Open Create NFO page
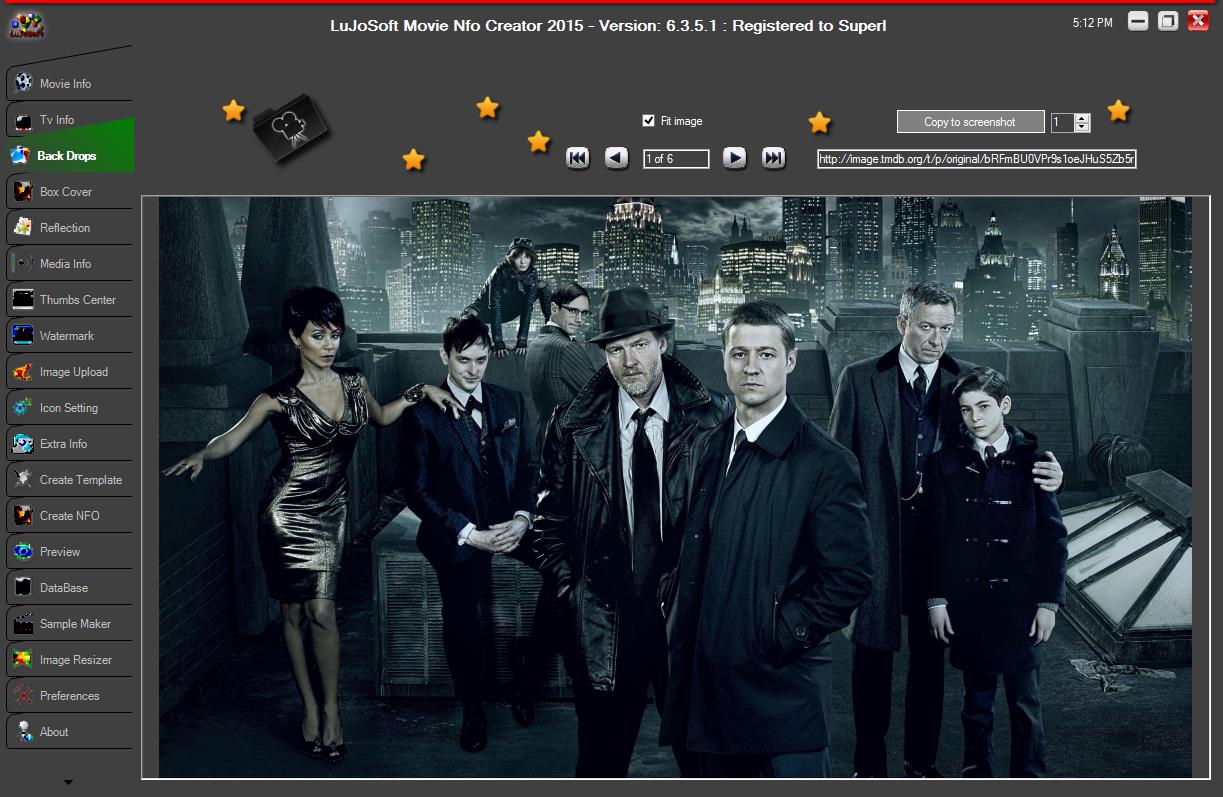This screenshot has height=797, width=1223. [69, 515]
